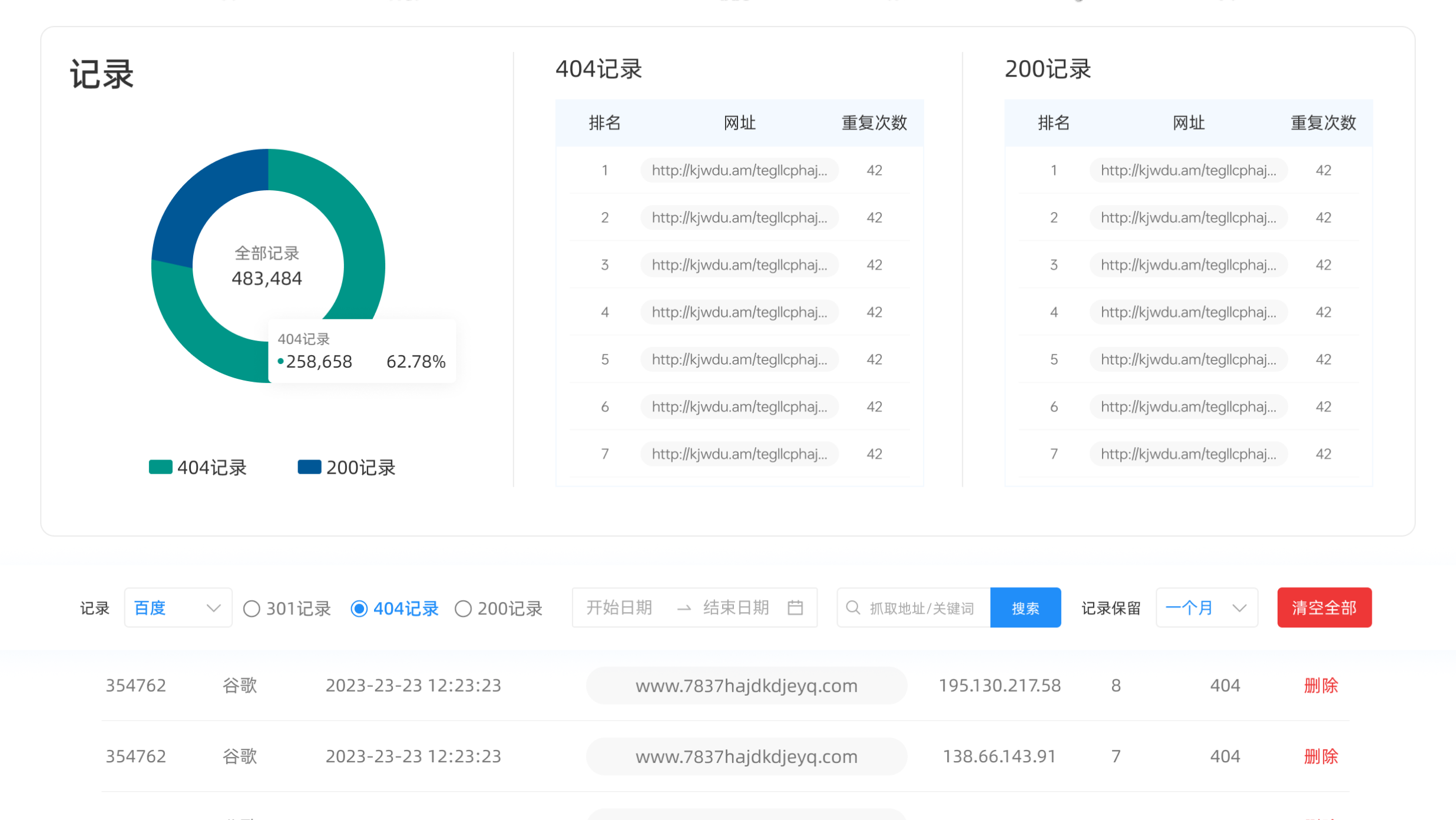The width and height of the screenshot is (1456, 820).
Task: Click the red 清空全部 button
Action: (x=1324, y=607)
